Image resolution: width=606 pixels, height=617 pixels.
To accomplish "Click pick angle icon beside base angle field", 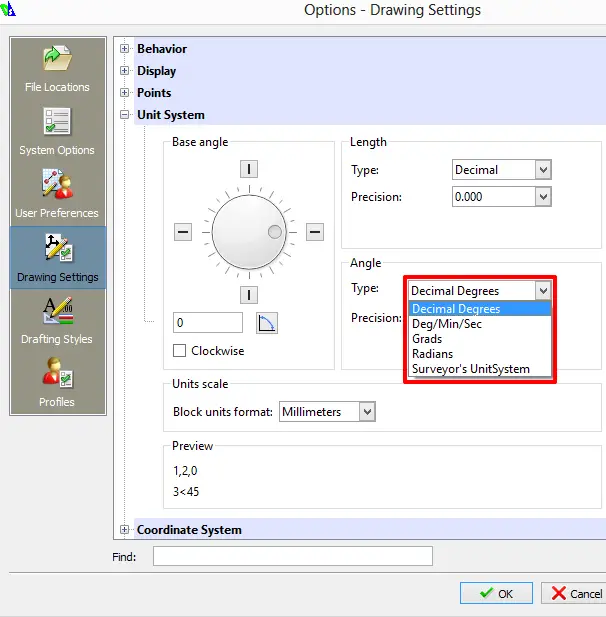I will pos(267,323).
